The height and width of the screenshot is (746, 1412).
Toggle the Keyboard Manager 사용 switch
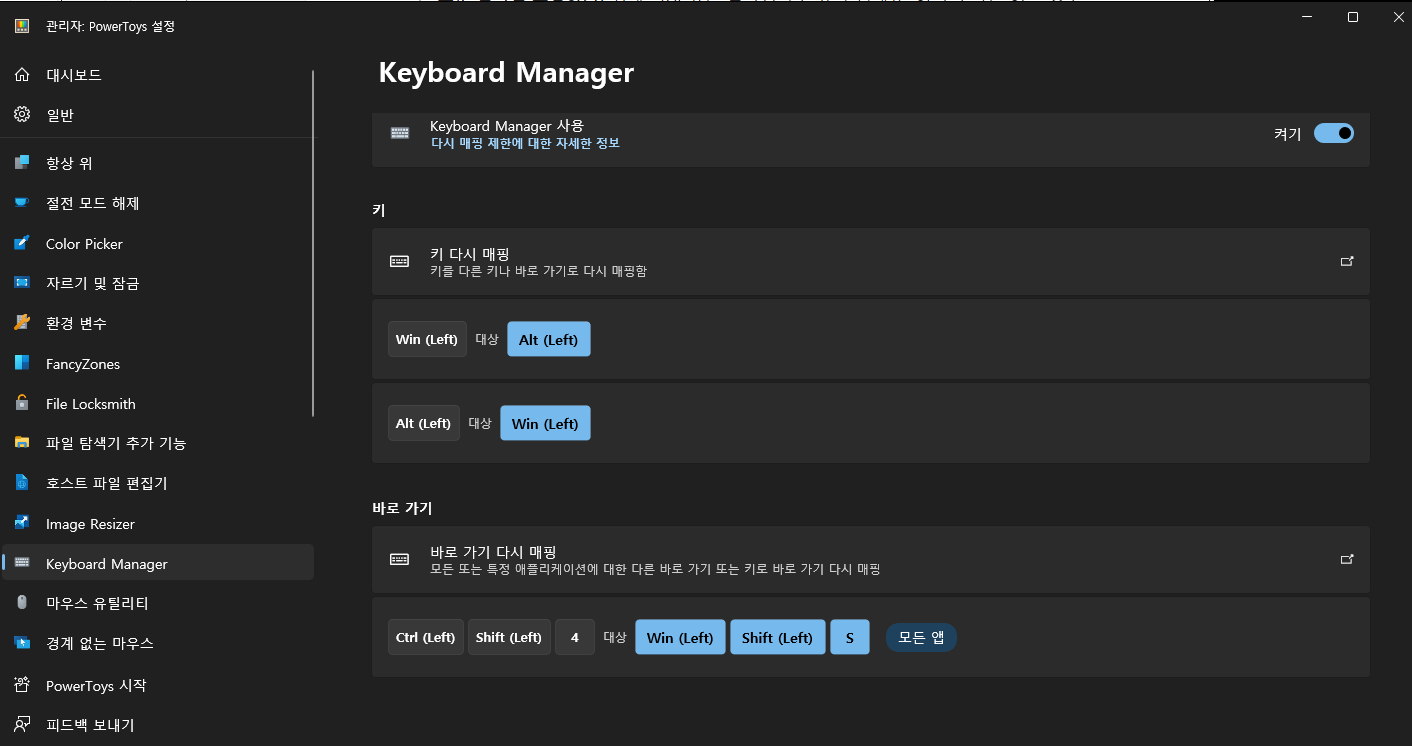point(1333,133)
